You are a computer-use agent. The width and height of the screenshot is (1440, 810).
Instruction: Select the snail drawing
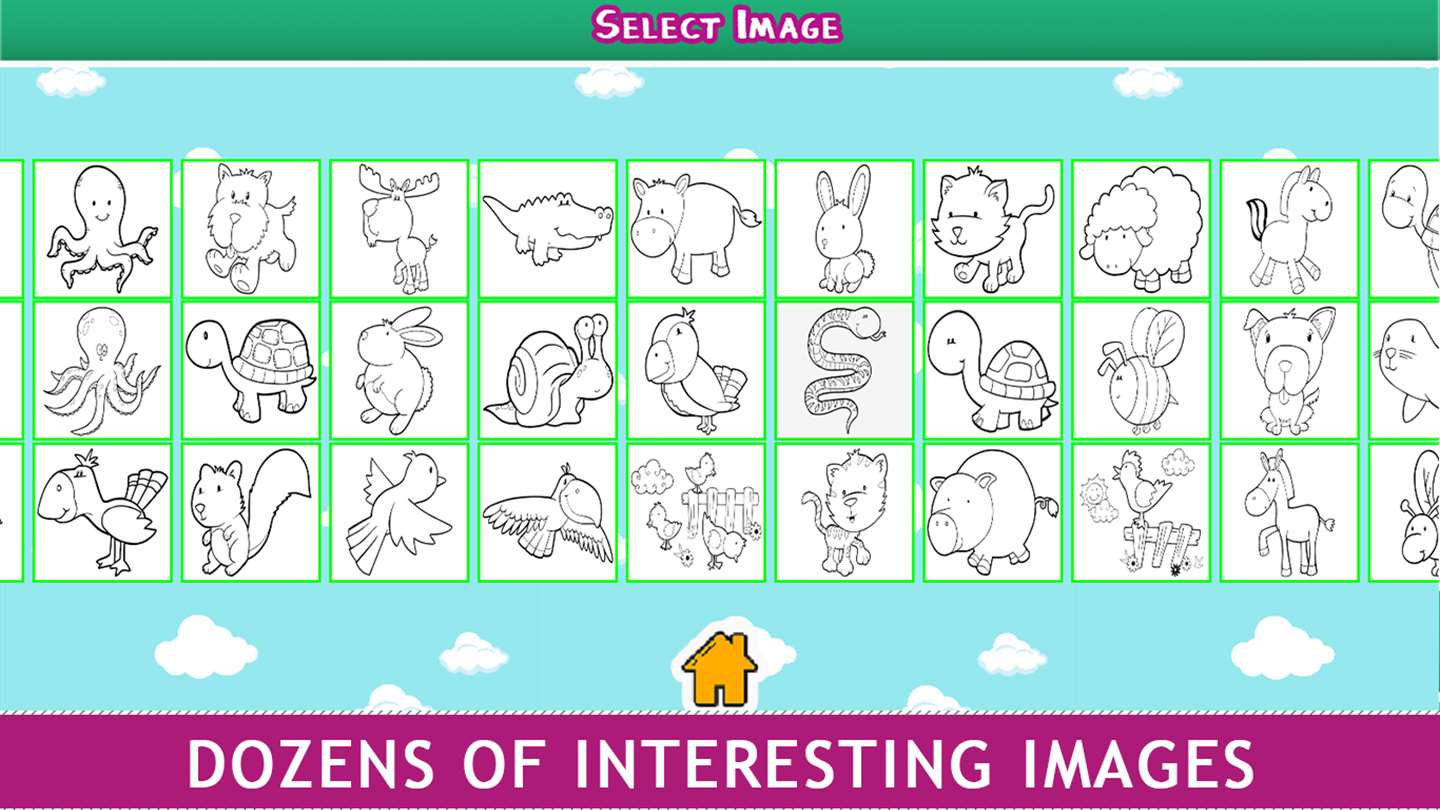547,371
